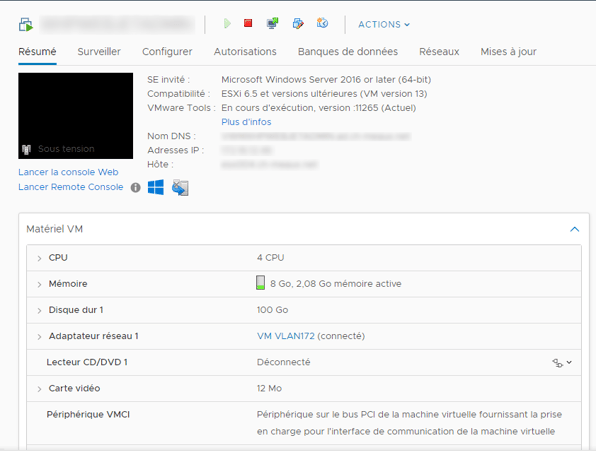The width and height of the screenshot is (596, 462).
Task: Click the power state icon in console thumbnail
Action: click(x=26, y=149)
